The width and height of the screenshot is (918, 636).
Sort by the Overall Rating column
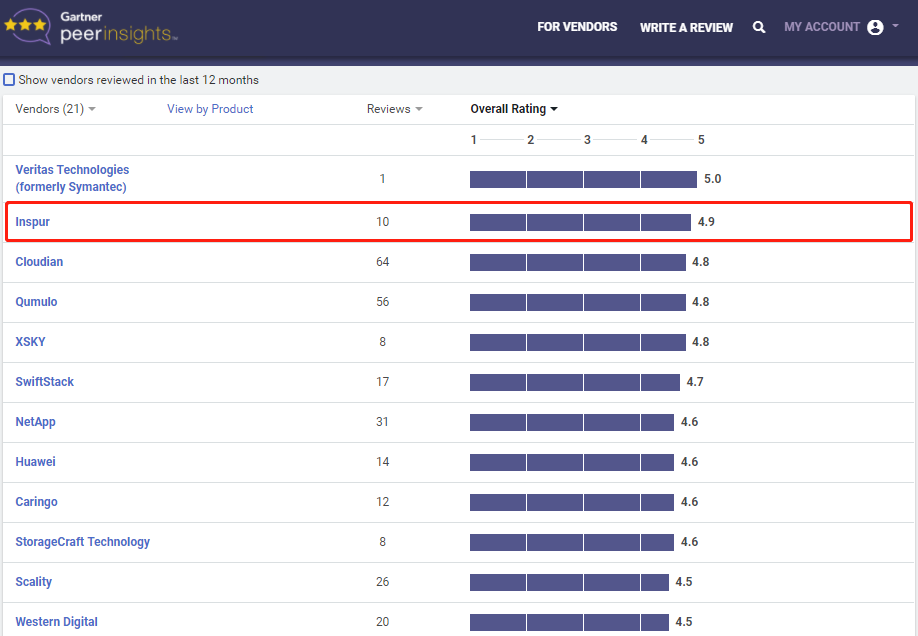[x=514, y=109]
